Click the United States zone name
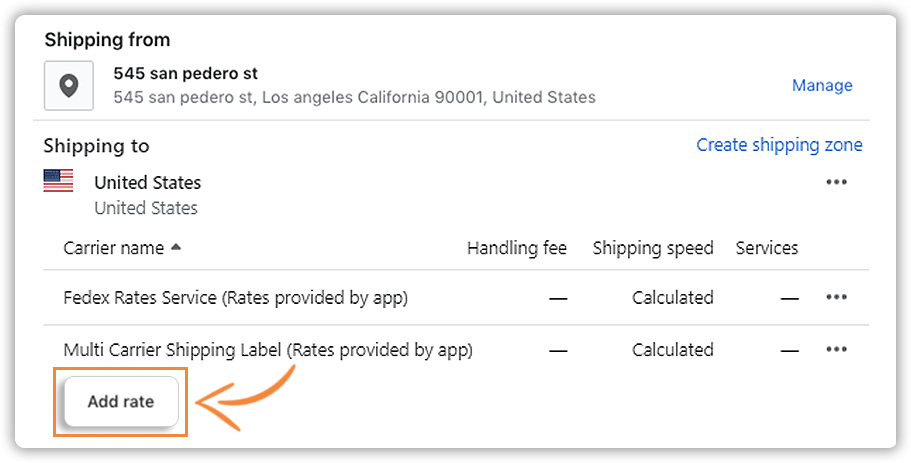 [x=148, y=182]
